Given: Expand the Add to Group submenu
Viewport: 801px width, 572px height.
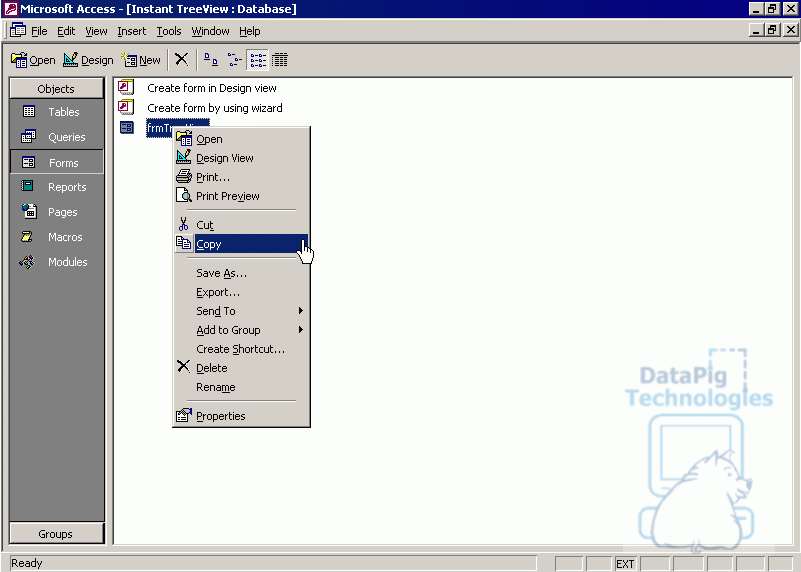Looking at the screenshot, I should pos(242,329).
